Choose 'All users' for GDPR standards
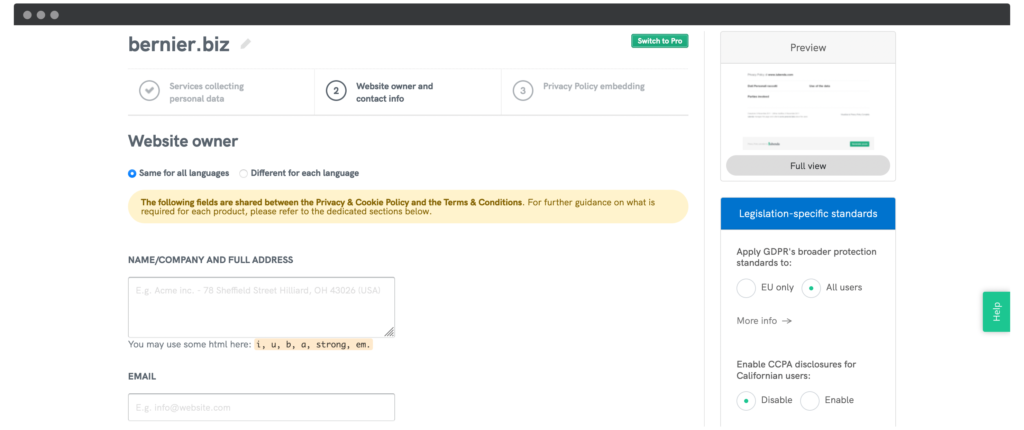The width and height of the screenshot is (1024, 430). pyautogui.click(x=811, y=288)
